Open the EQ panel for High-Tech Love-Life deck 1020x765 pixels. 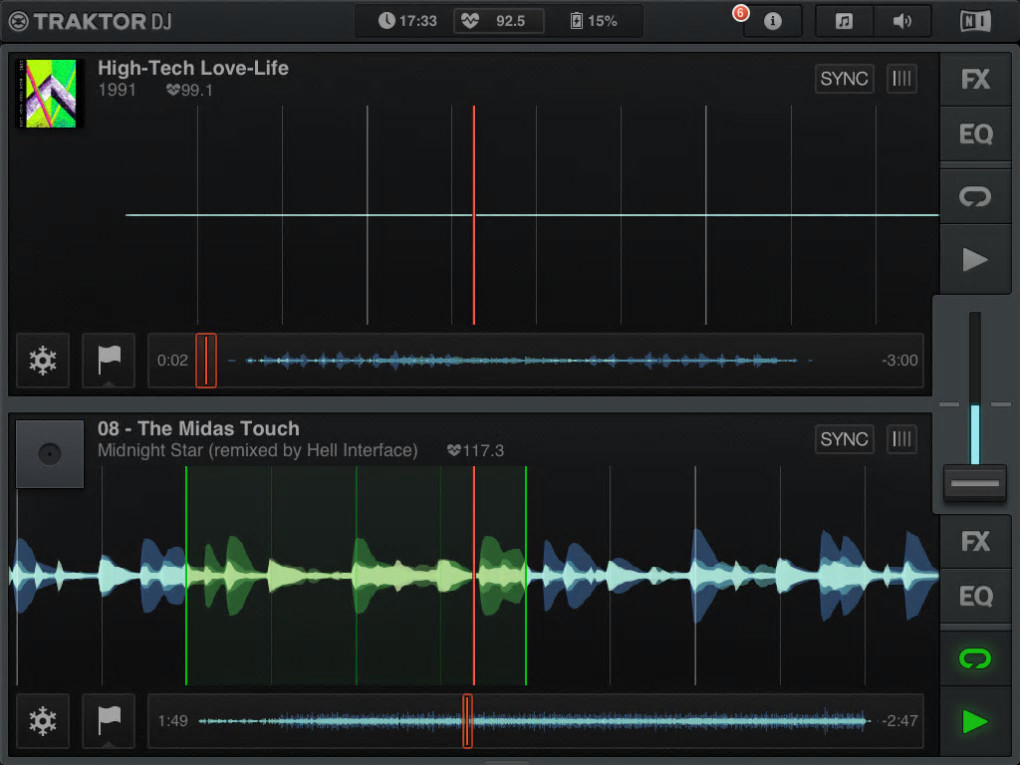(x=975, y=134)
